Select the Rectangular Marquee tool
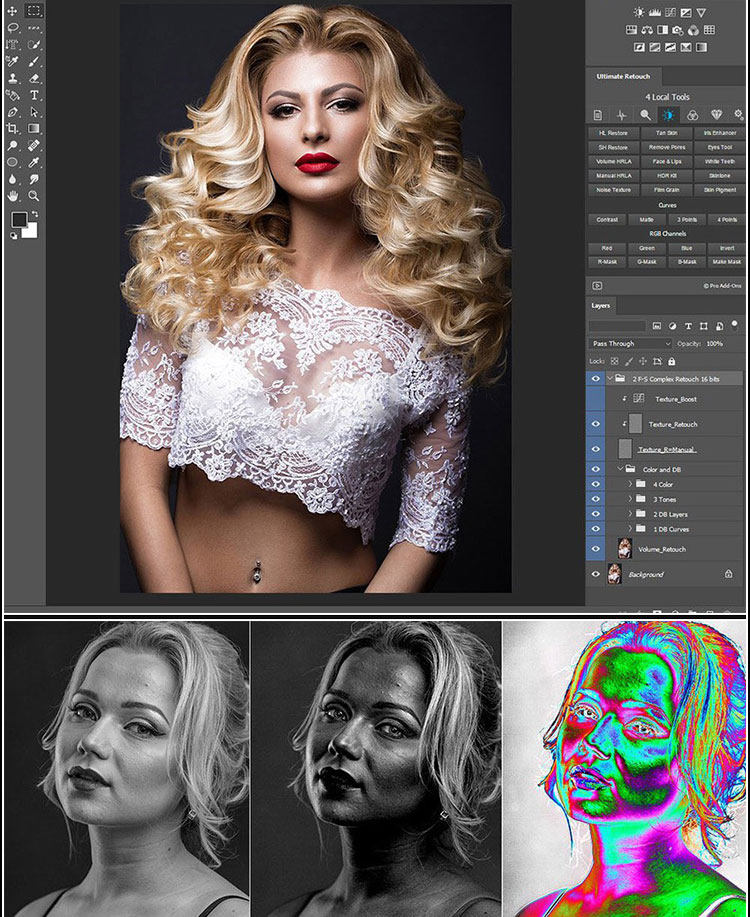This screenshot has height=917, width=750. click(x=34, y=11)
